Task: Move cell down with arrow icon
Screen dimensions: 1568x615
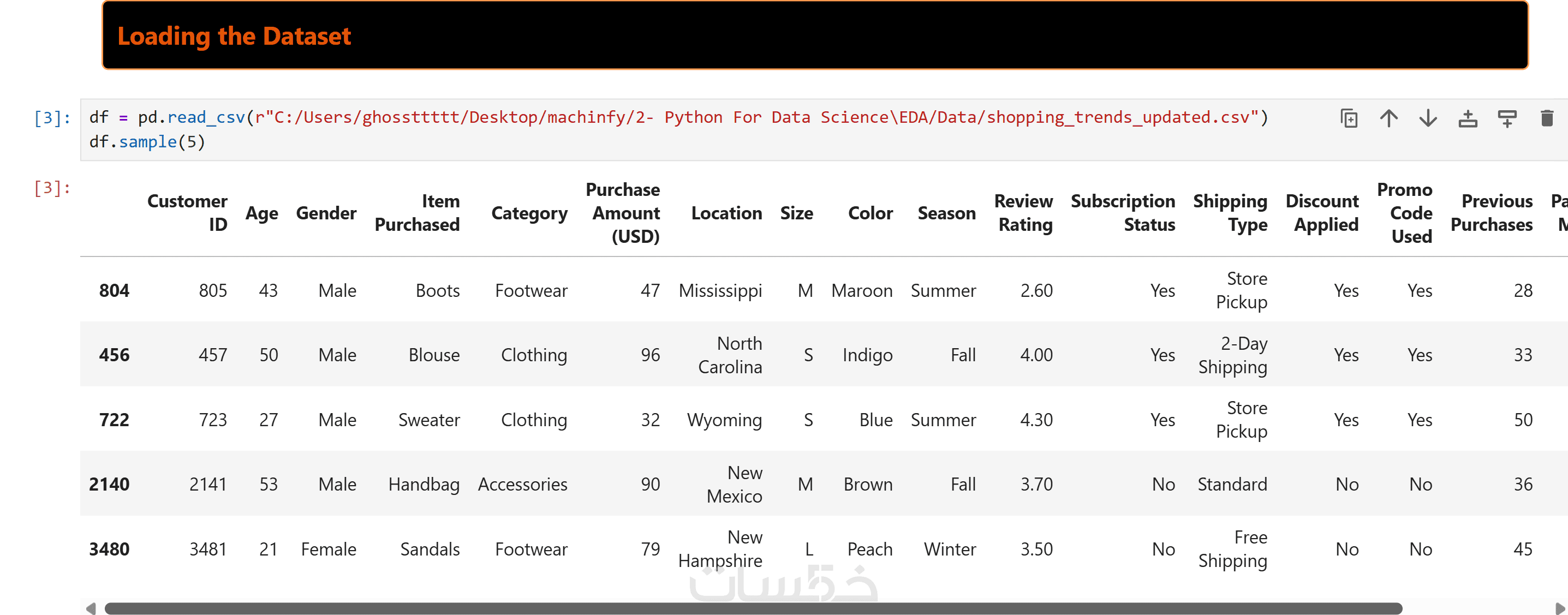Action: [1428, 118]
